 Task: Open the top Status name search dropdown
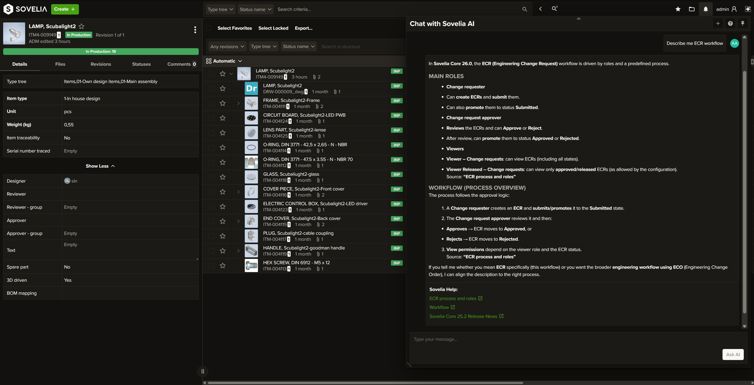click(x=255, y=9)
